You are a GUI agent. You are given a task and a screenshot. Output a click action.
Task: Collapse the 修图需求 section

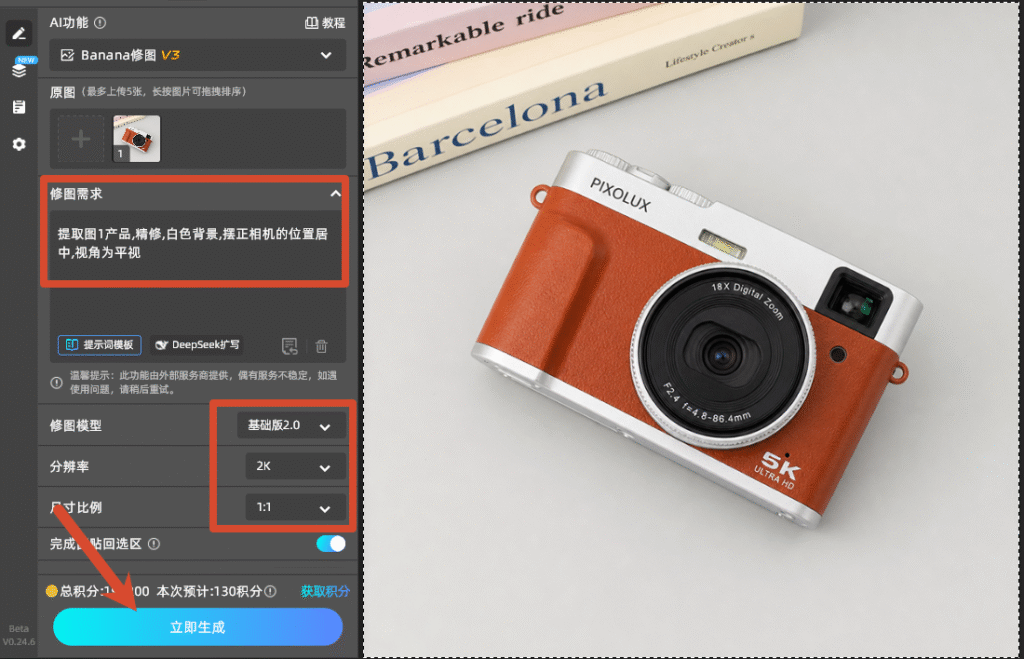point(335,193)
